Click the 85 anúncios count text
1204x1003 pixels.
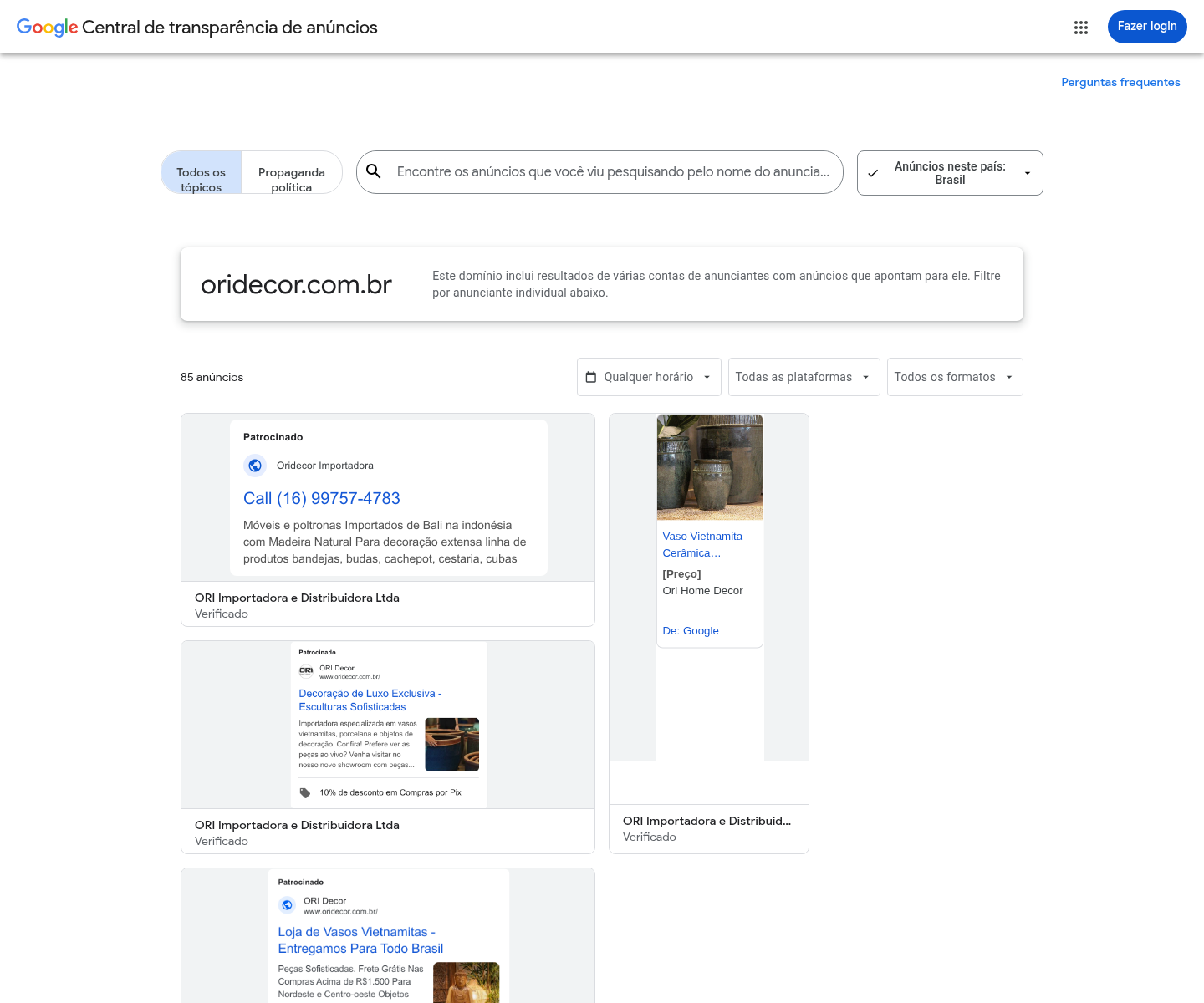pyautogui.click(x=212, y=377)
